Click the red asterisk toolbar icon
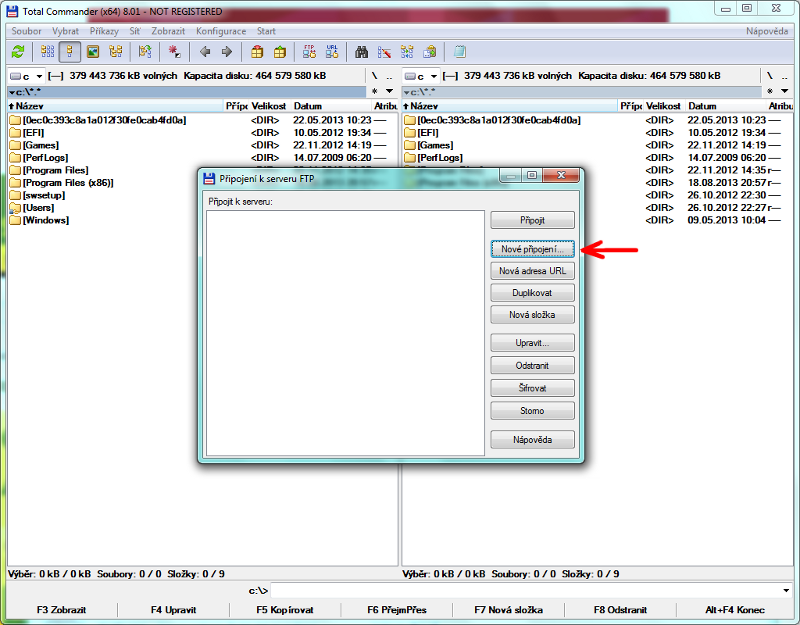800x625 pixels. pos(174,52)
